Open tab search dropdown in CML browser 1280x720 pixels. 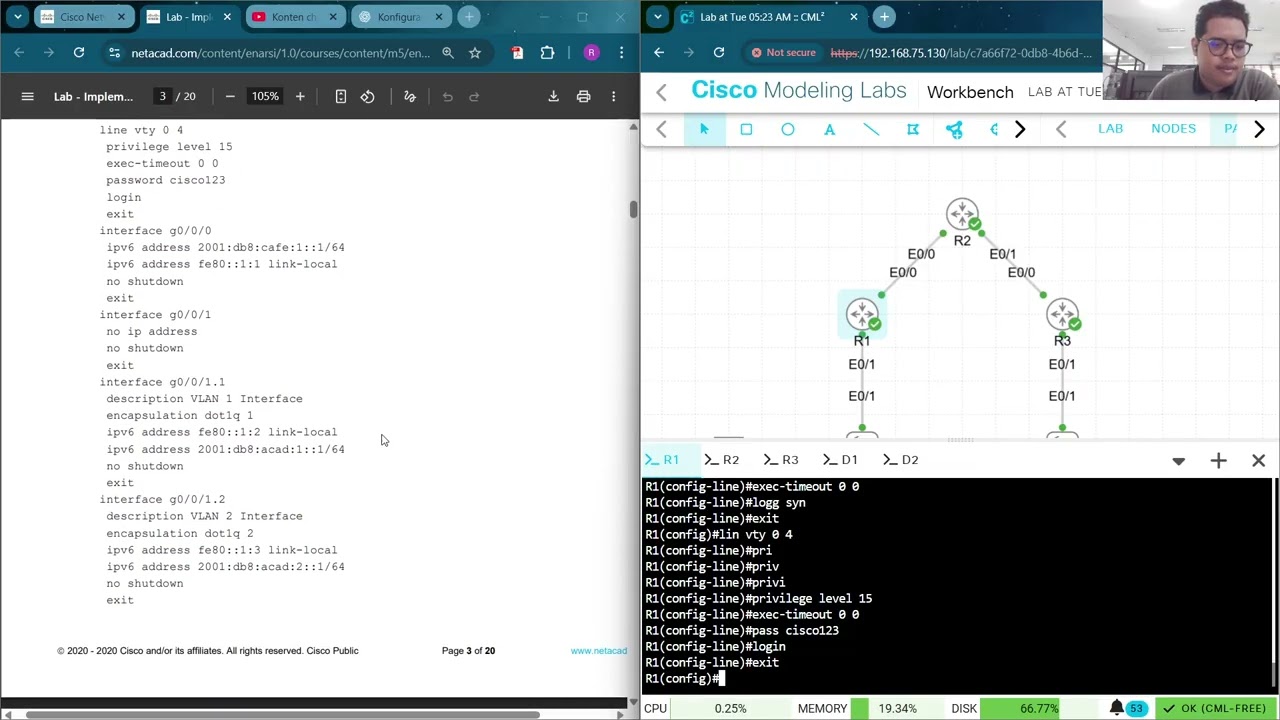656,17
